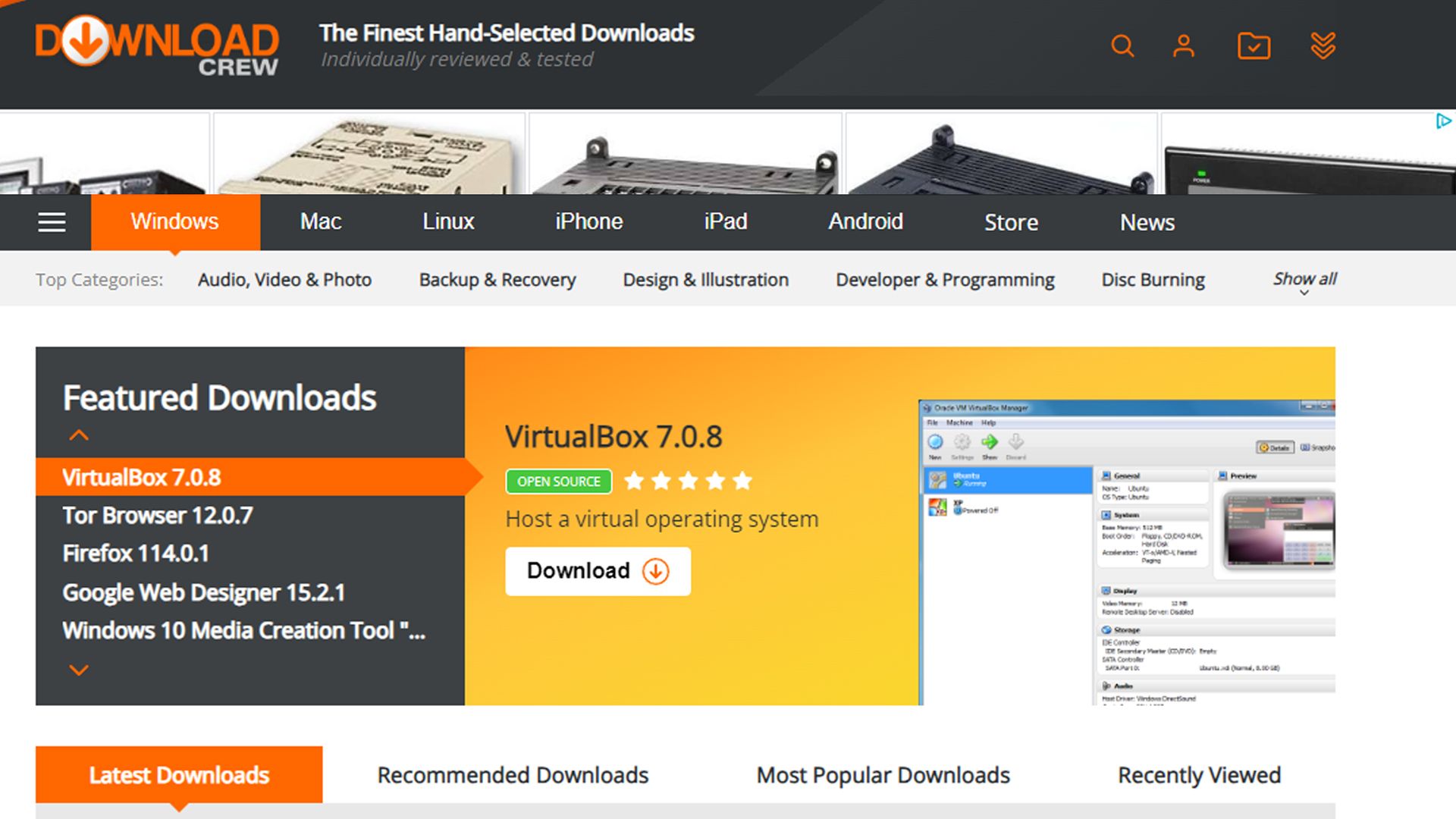Click the Download button for VirtualBox
Image resolution: width=1456 pixels, height=819 pixels.
pyautogui.click(x=597, y=571)
